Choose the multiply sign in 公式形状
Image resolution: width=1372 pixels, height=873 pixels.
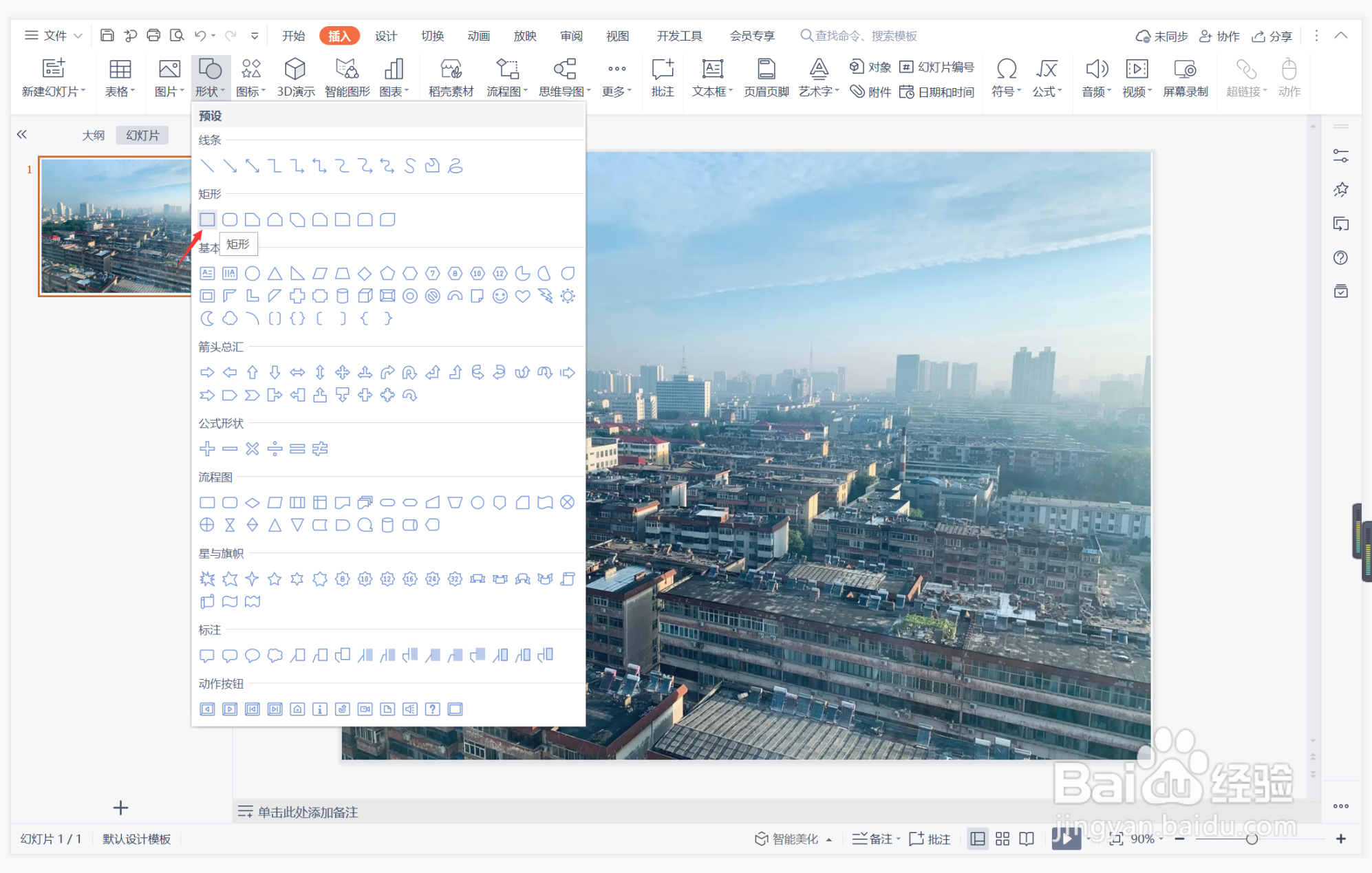(253, 449)
